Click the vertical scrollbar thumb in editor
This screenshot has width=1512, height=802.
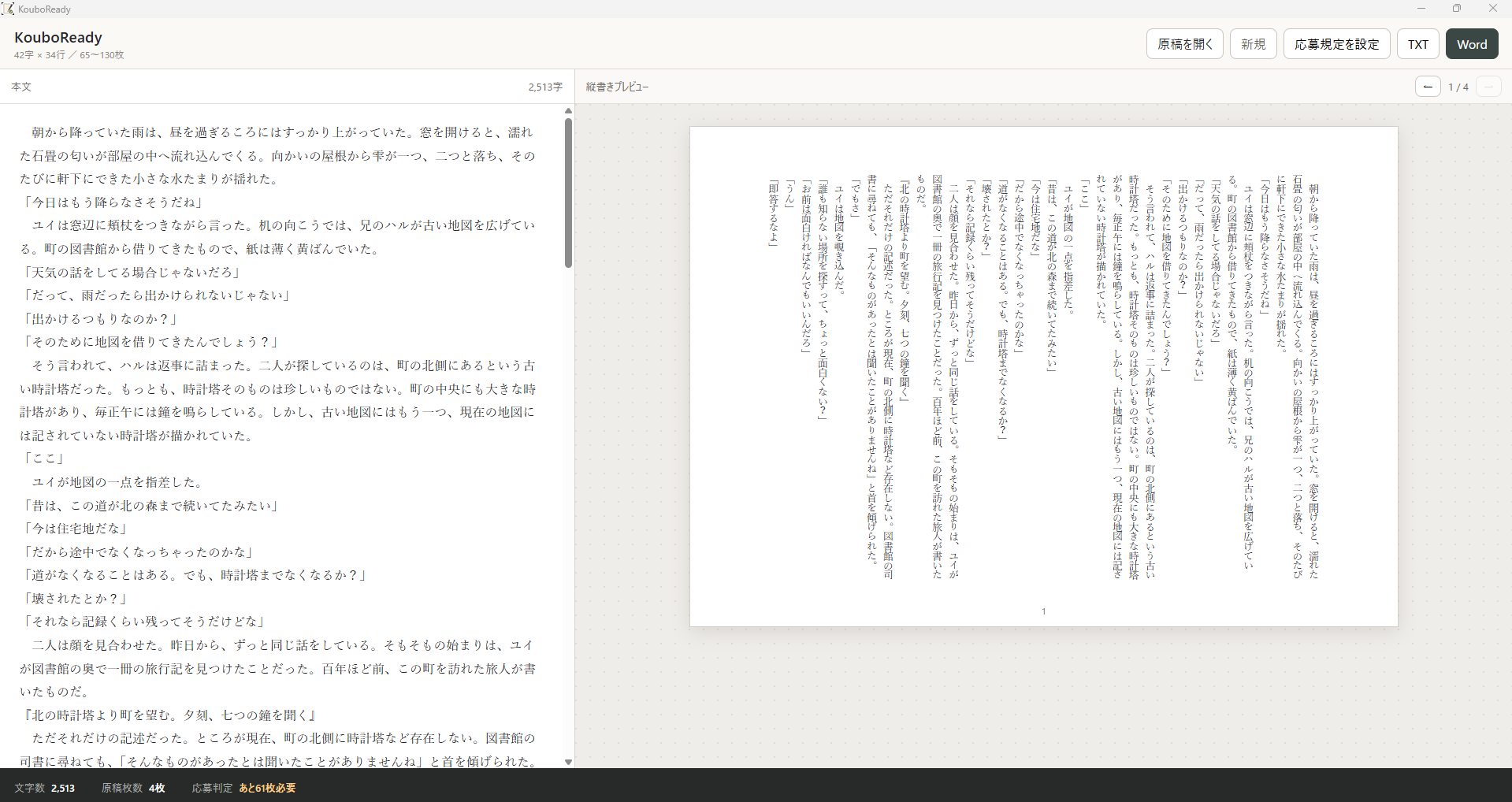(x=568, y=193)
